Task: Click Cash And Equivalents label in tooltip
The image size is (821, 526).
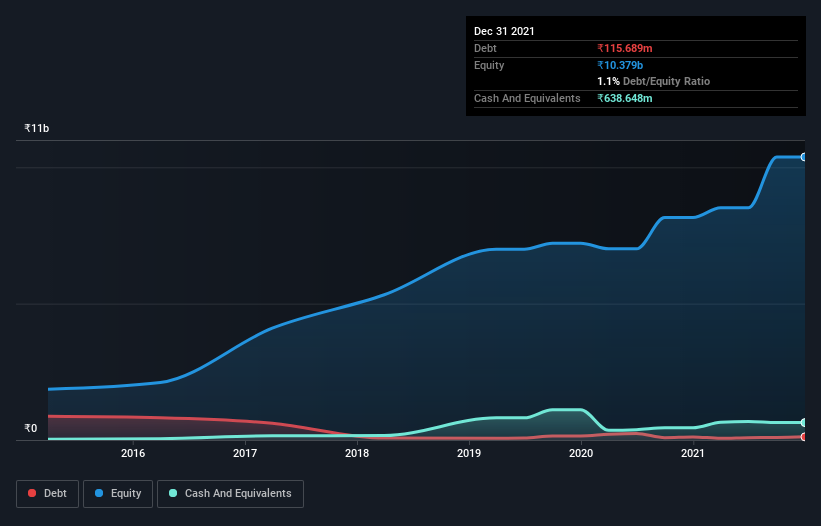Action: 527,98
